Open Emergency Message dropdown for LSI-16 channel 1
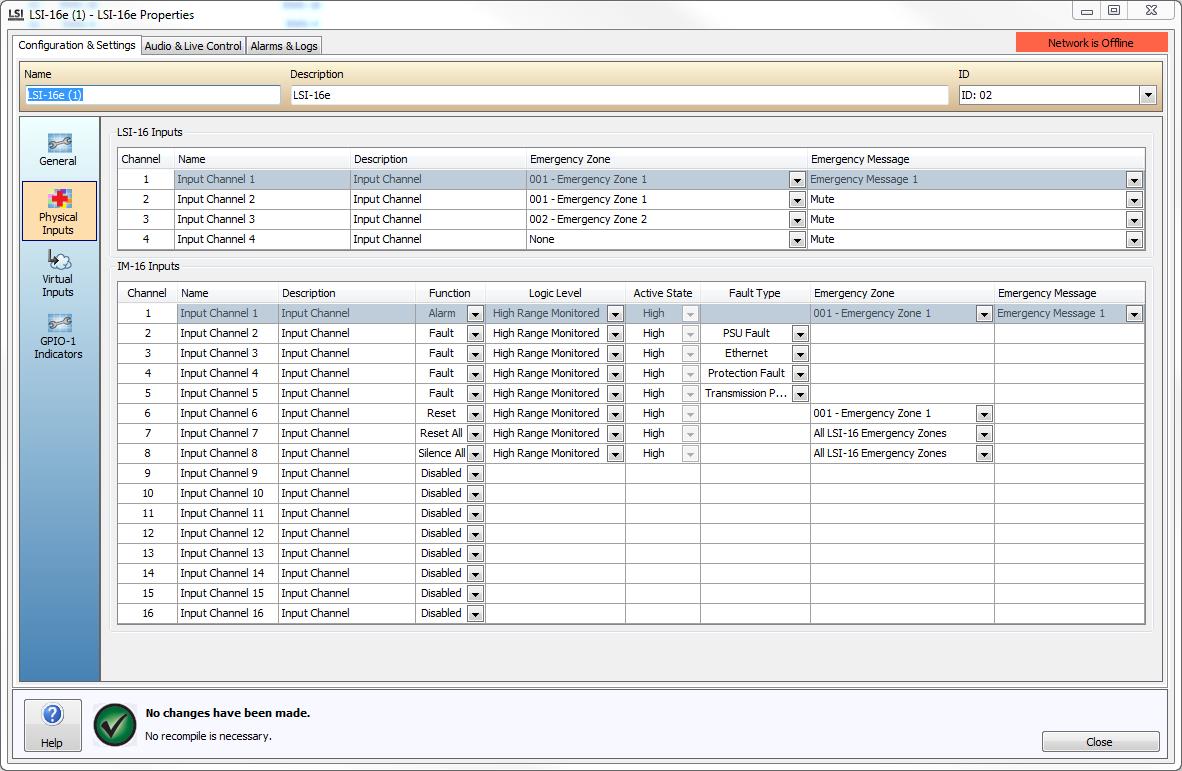This screenshot has width=1182, height=771. (x=1135, y=180)
